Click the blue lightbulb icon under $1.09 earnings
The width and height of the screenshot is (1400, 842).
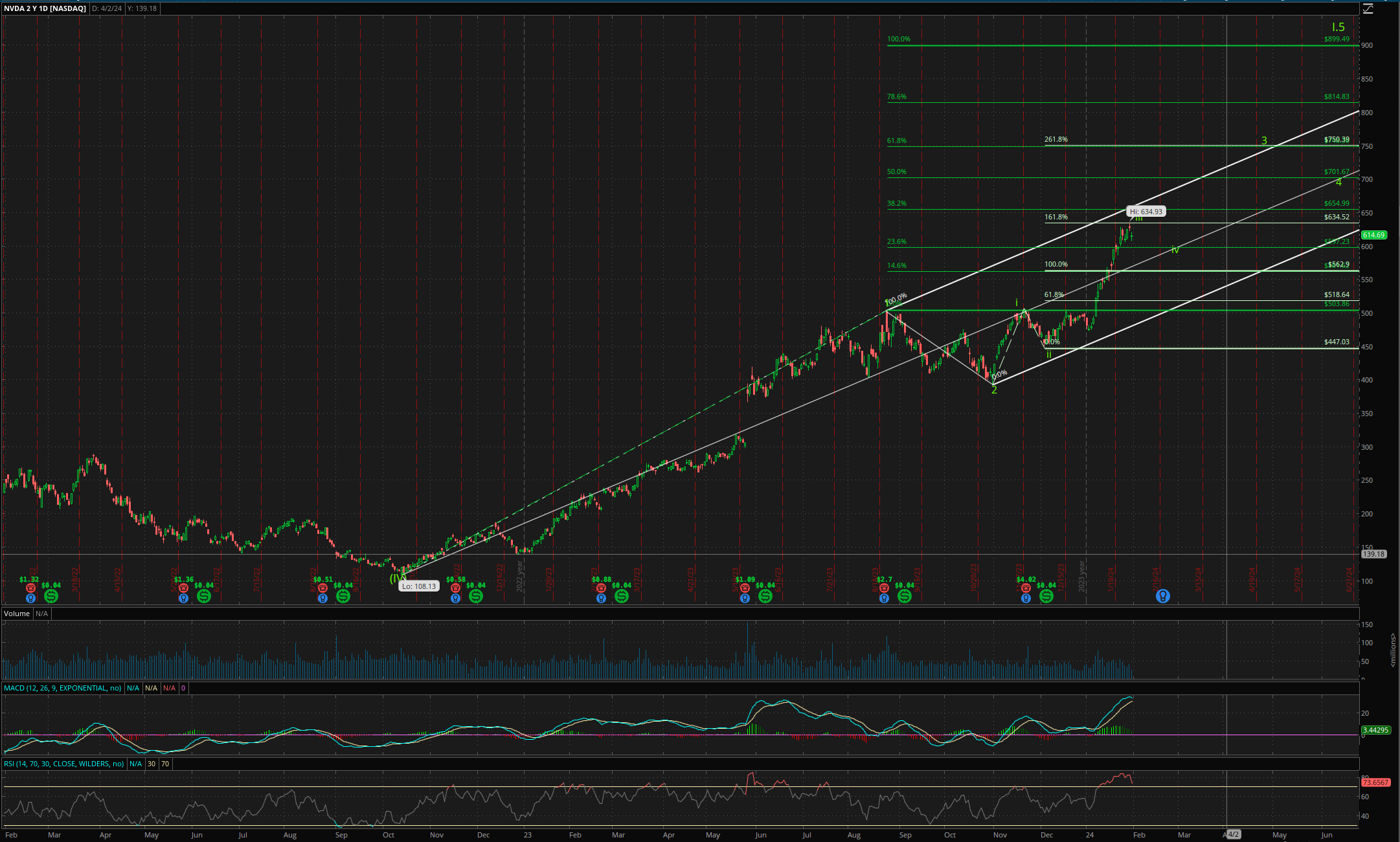[745, 599]
